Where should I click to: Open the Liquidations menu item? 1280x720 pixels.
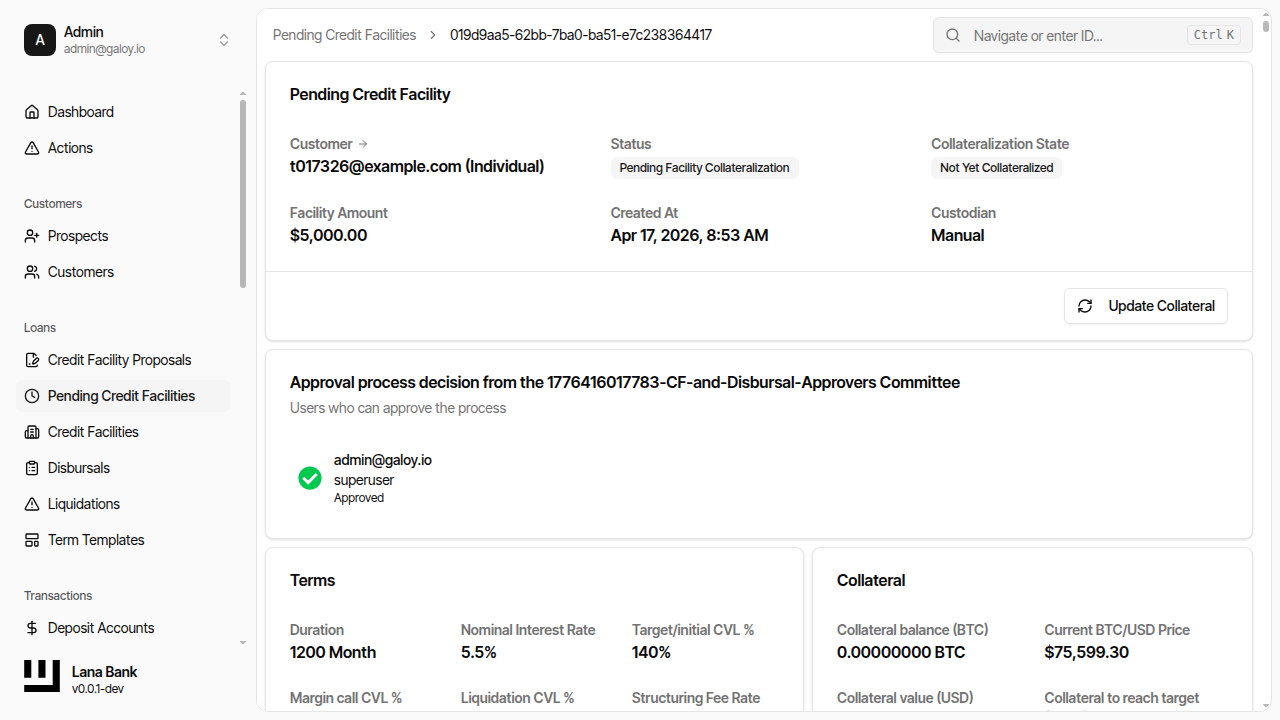[84, 504]
